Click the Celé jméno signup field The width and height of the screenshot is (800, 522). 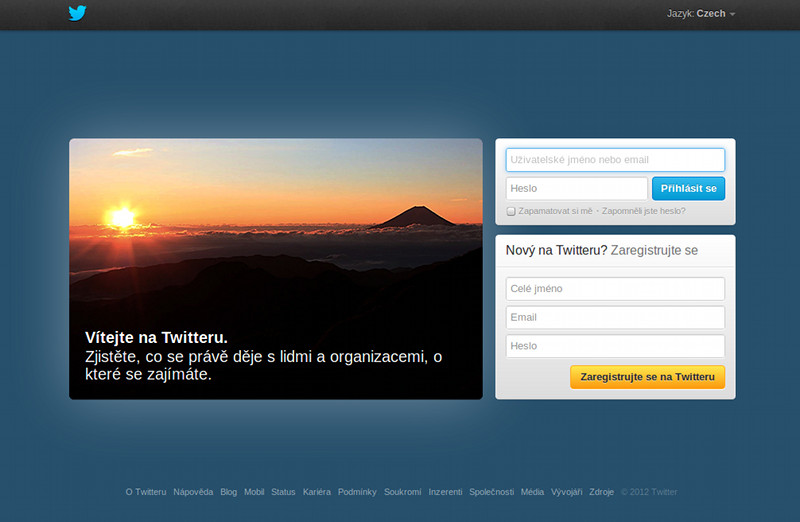click(615, 289)
